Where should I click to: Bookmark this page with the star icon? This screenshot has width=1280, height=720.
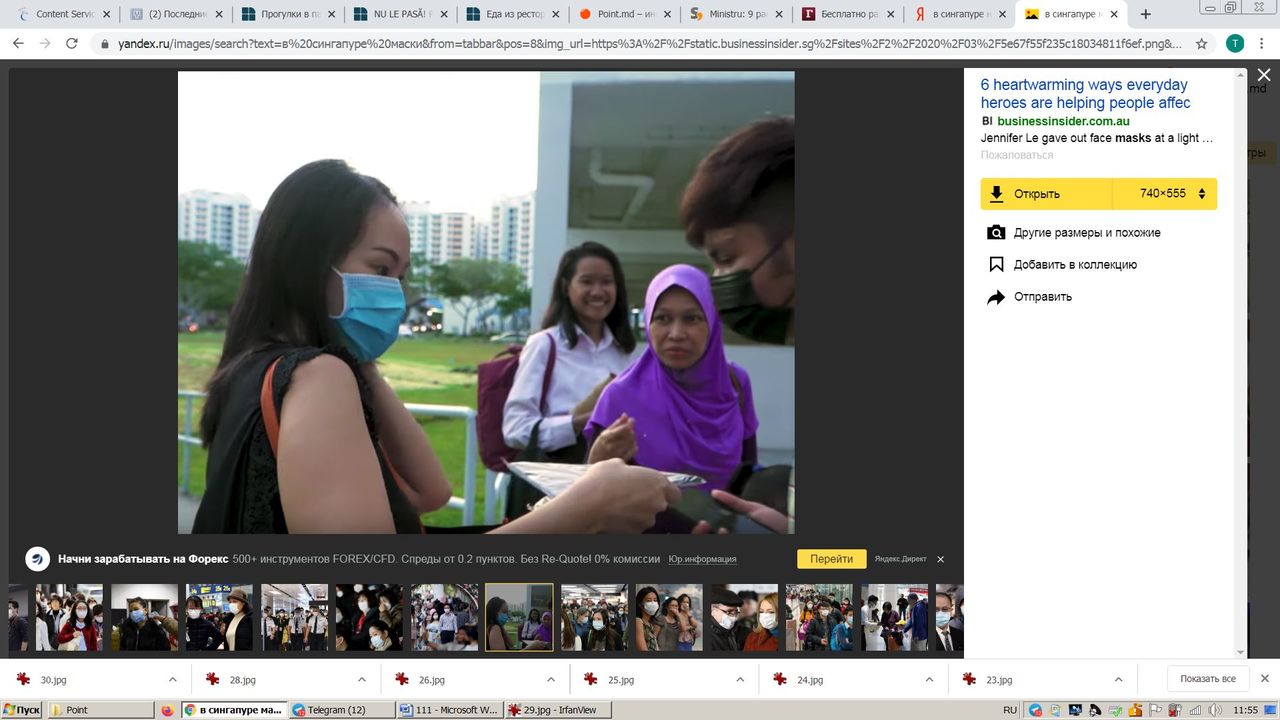coord(1201,44)
